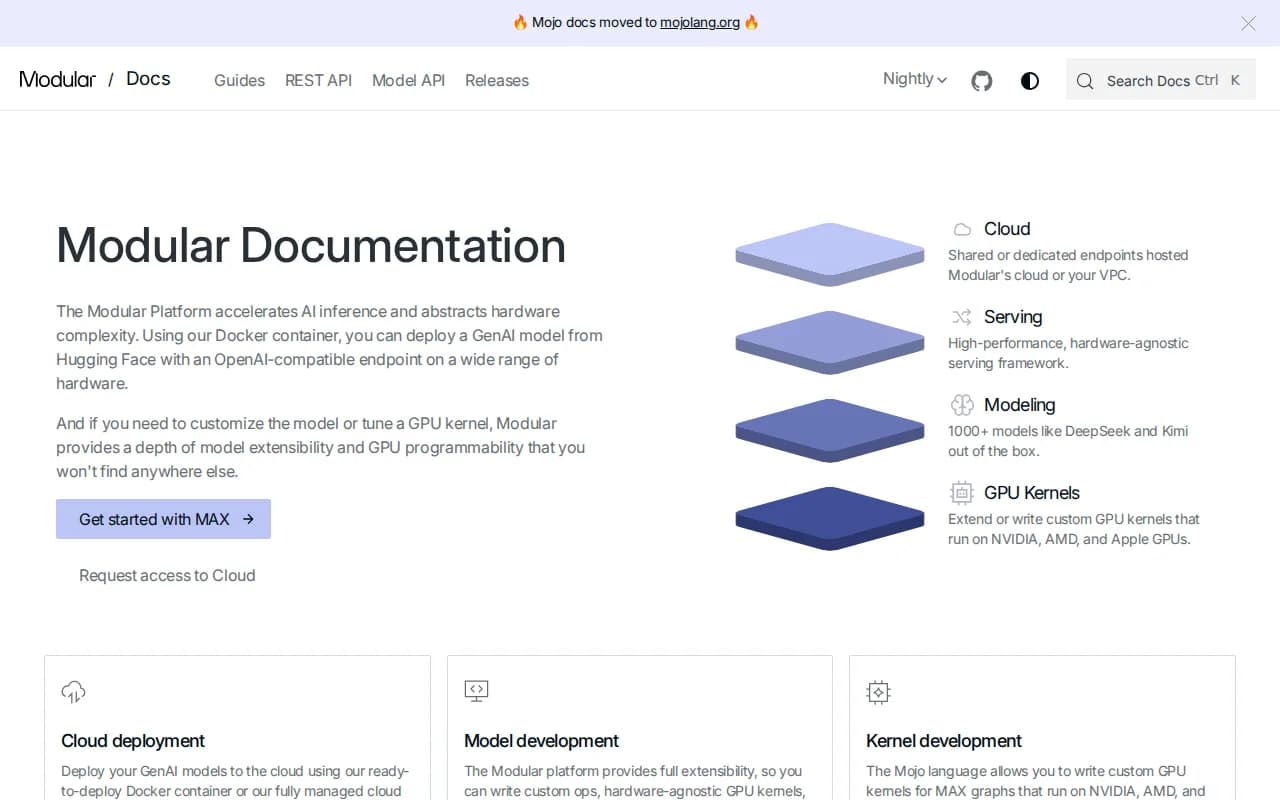Screen dimensions: 1280x800
Task: Toggle dark/light theme icon
Action: 1030,81
